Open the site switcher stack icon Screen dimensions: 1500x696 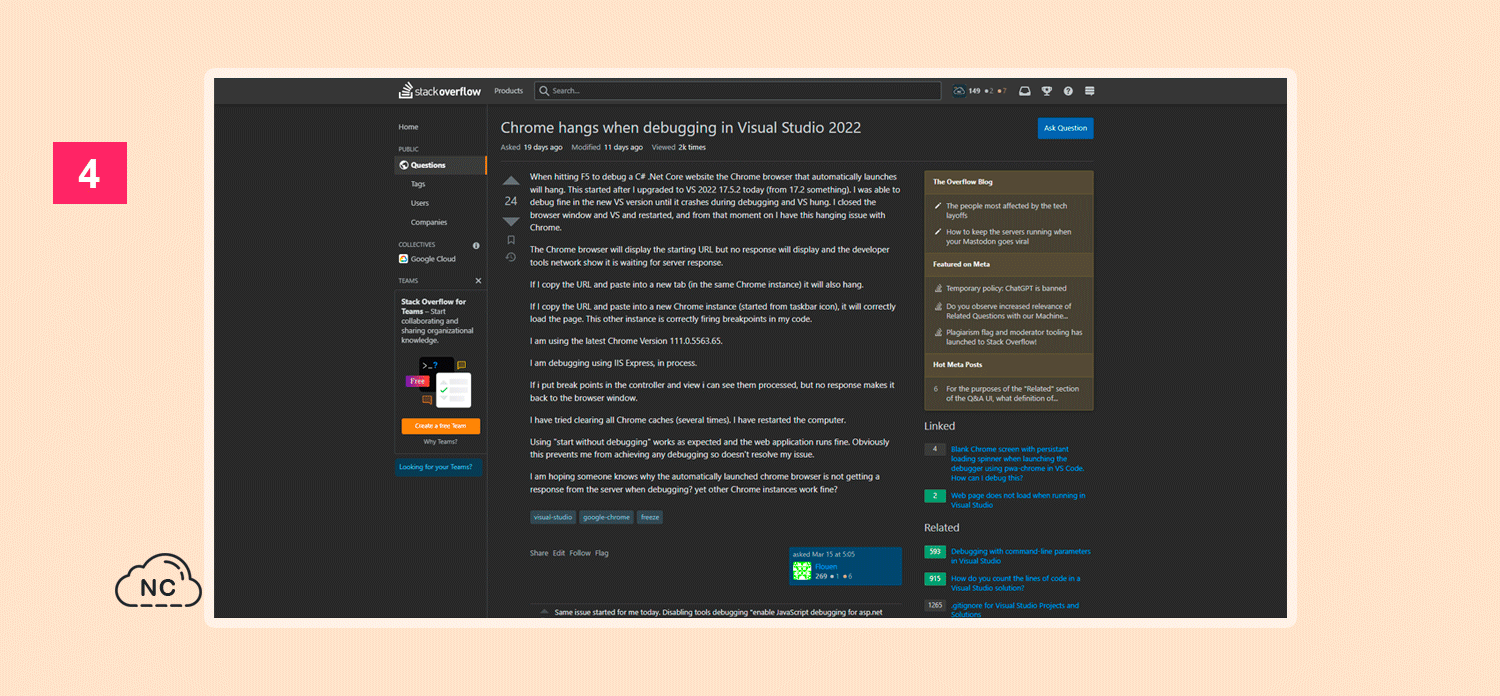pos(1090,91)
